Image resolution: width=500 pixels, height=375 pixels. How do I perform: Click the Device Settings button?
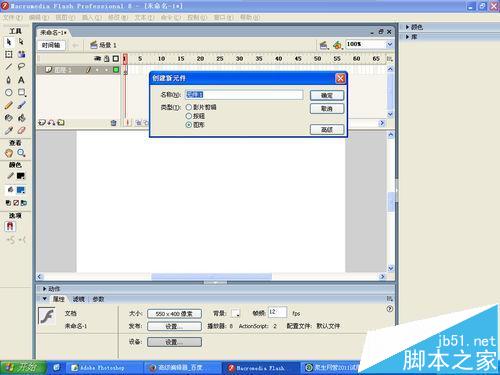[174, 342]
